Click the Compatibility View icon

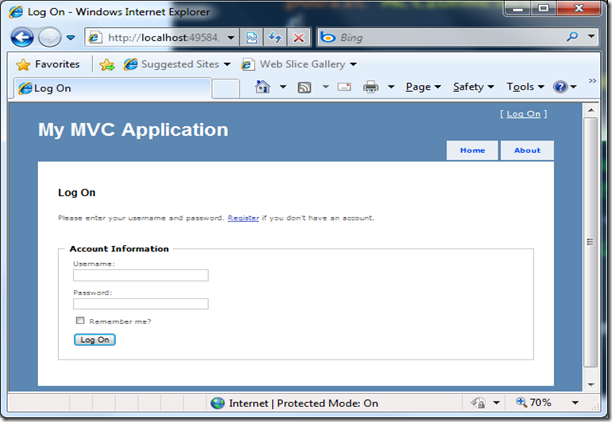(x=251, y=38)
